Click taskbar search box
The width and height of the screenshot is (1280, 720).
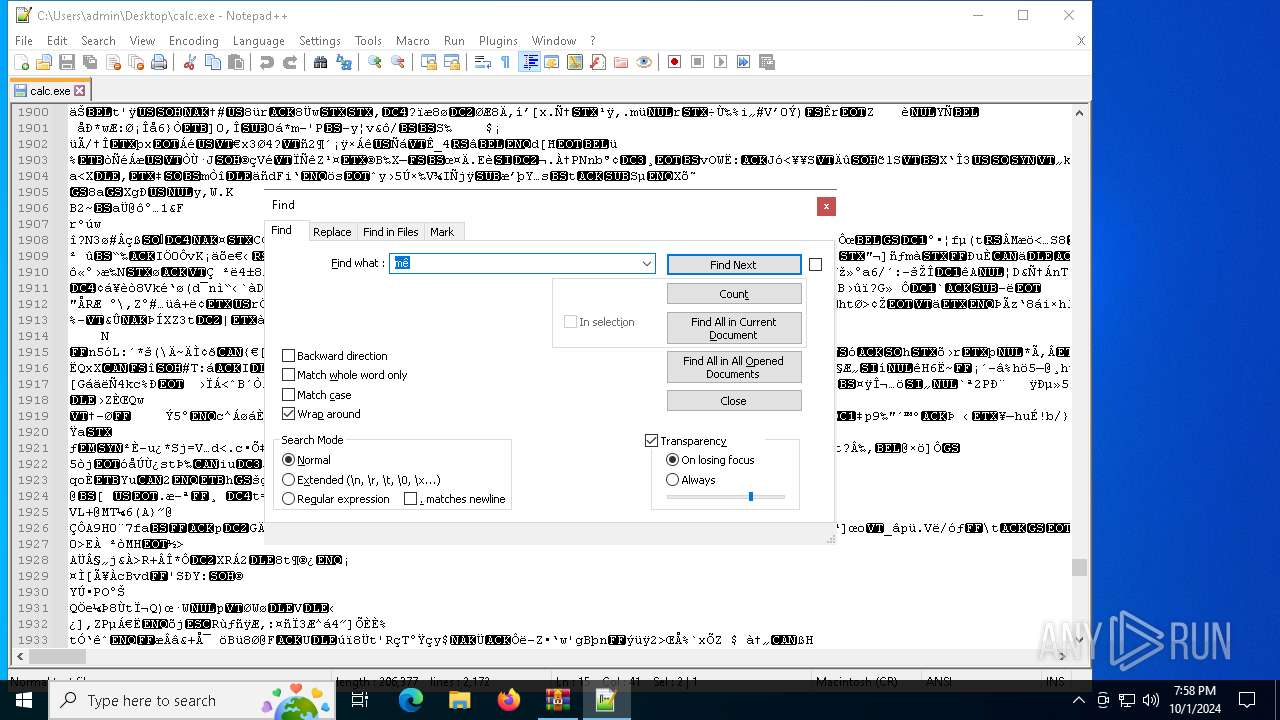tap(192, 700)
